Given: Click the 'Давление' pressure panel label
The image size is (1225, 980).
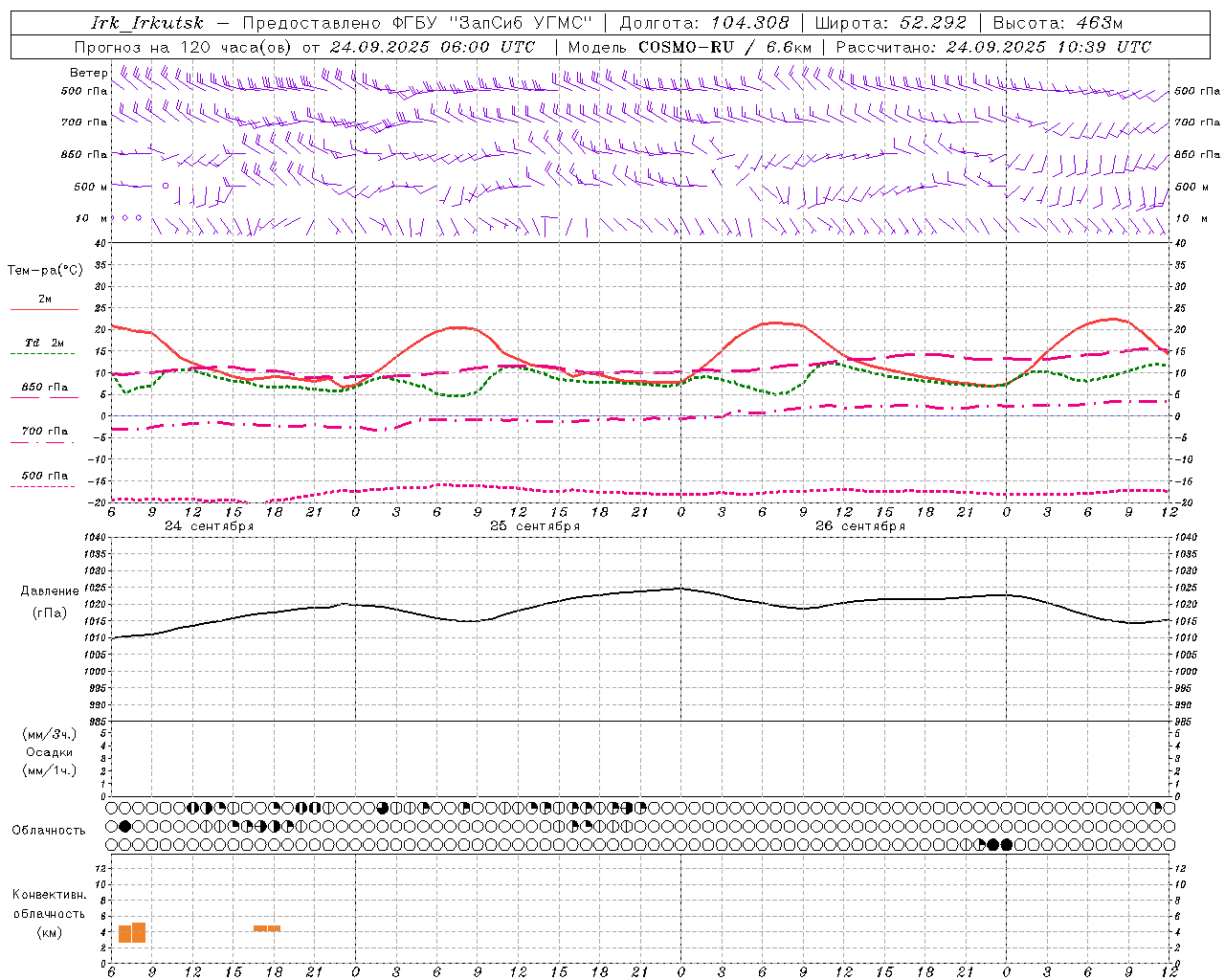Looking at the screenshot, I should tap(50, 591).
